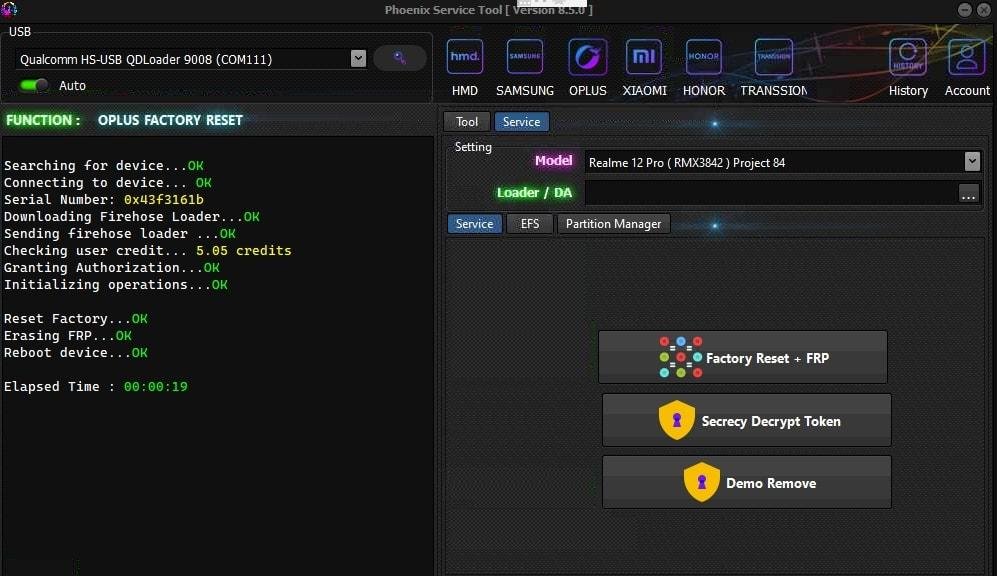Run Factory Reset + FRP

(742, 357)
